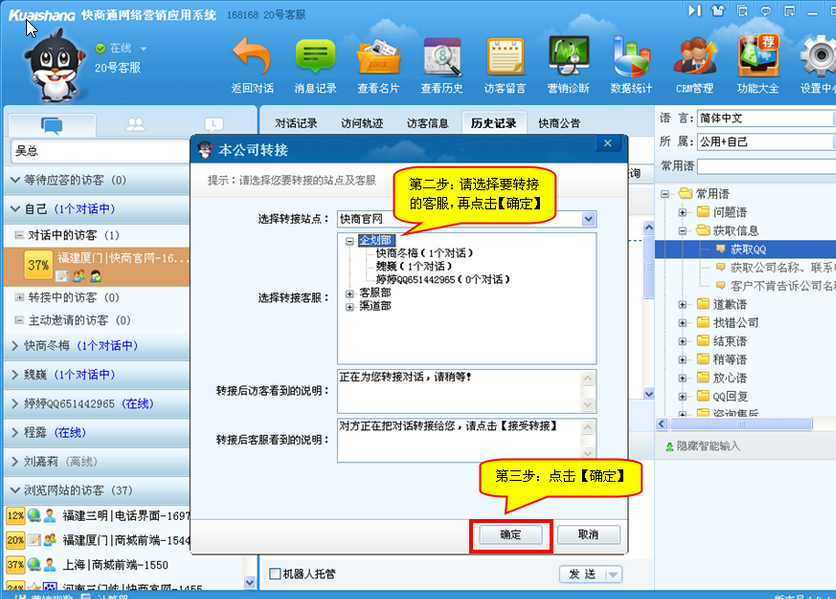
Task: Click the 常用语 search field
Action: point(766,166)
